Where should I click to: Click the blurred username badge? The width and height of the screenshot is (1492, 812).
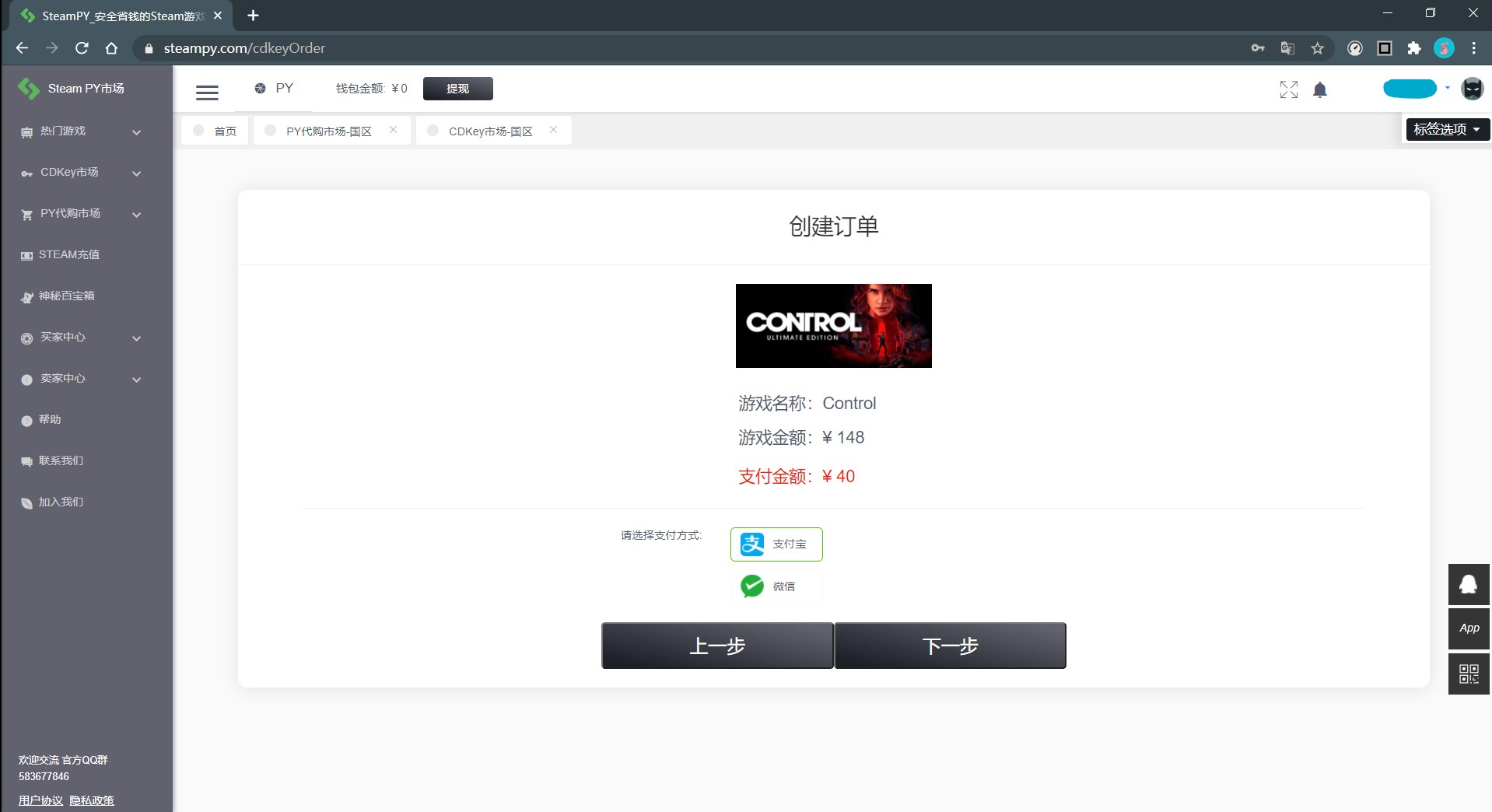click(x=1410, y=89)
